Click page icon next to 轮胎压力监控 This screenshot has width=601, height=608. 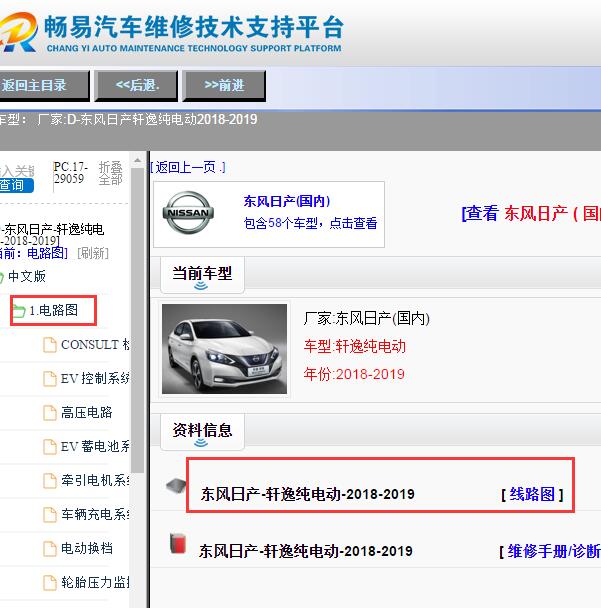pos(50,582)
